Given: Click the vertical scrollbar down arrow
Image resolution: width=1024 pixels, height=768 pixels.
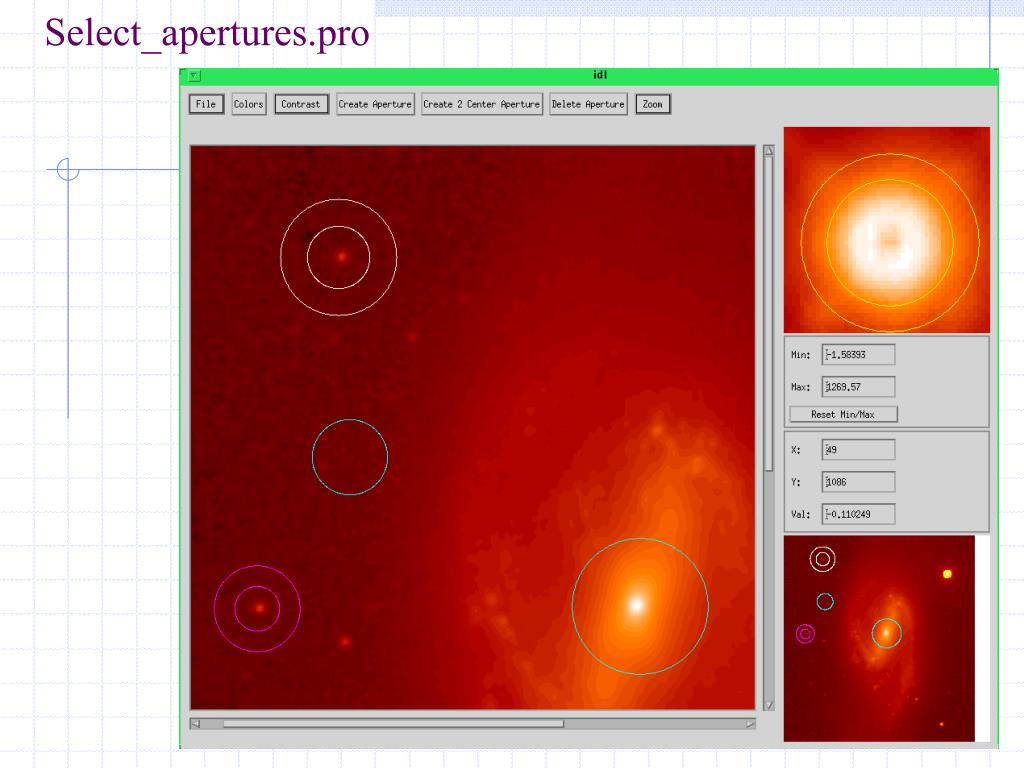Looking at the screenshot, I should (x=769, y=705).
